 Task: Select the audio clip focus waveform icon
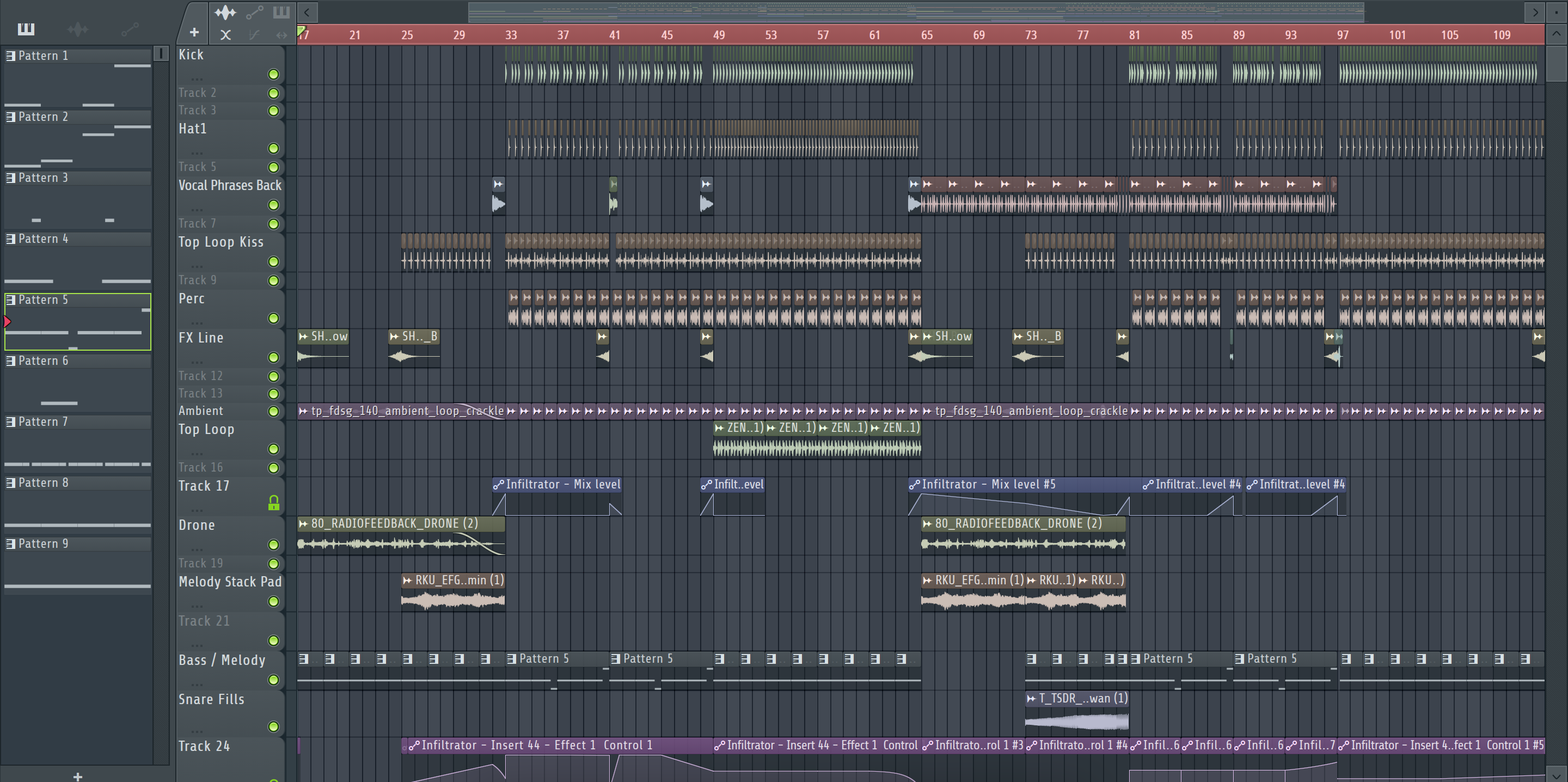pyautogui.click(x=225, y=12)
